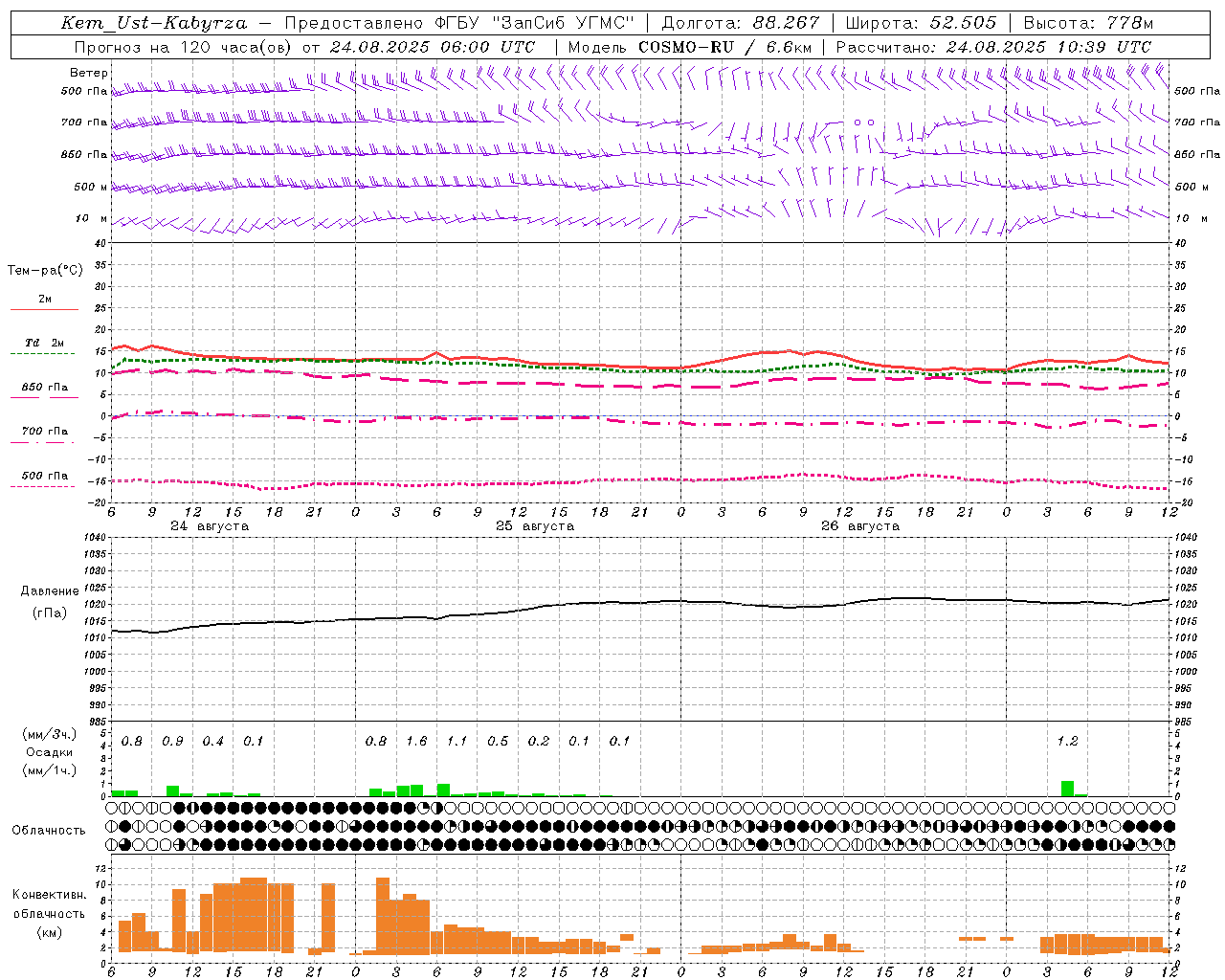This screenshot has width=1225, height=980.
Task: Click the 25 августа date label
Action: tap(535, 526)
